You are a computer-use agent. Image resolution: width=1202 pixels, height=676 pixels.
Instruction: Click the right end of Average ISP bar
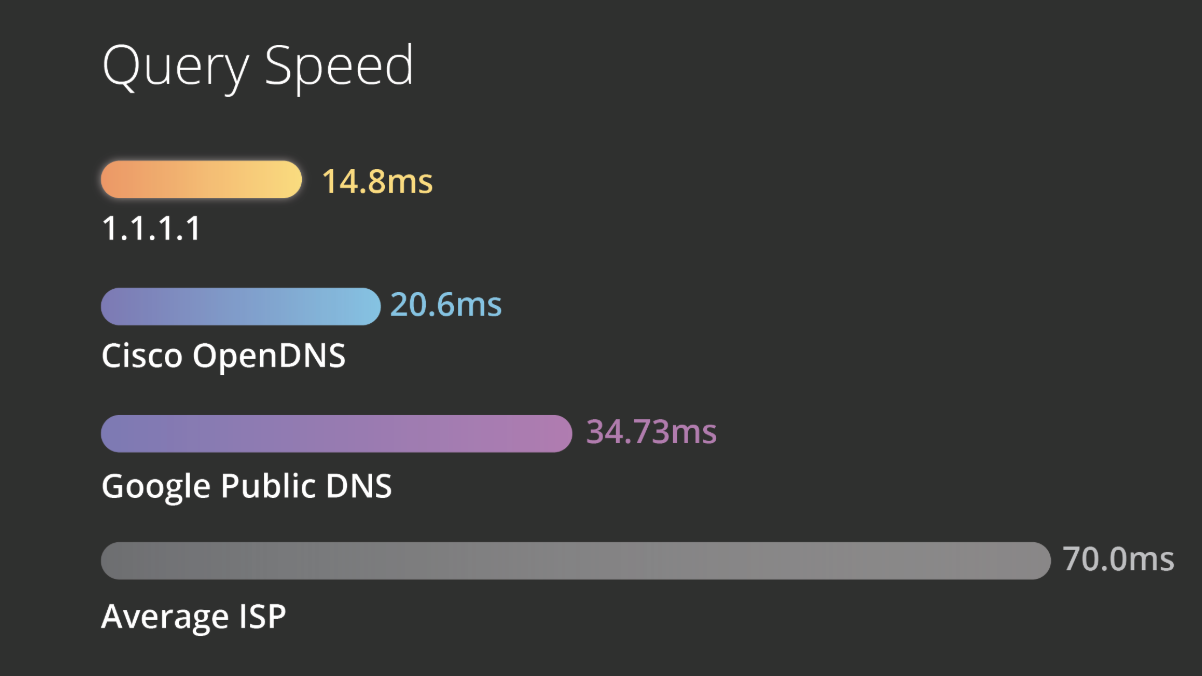coord(1041,560)
